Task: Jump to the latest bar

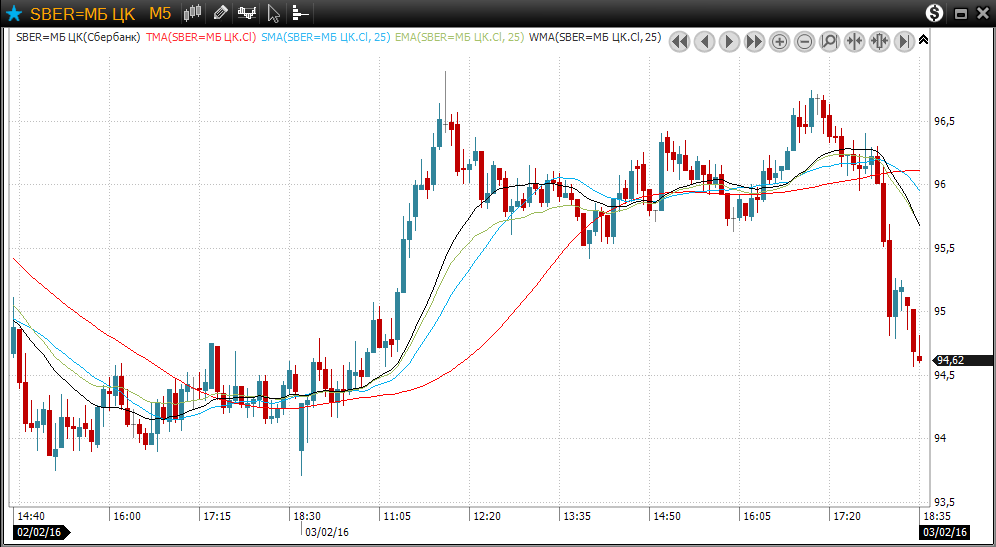Action: coord(904,41)
